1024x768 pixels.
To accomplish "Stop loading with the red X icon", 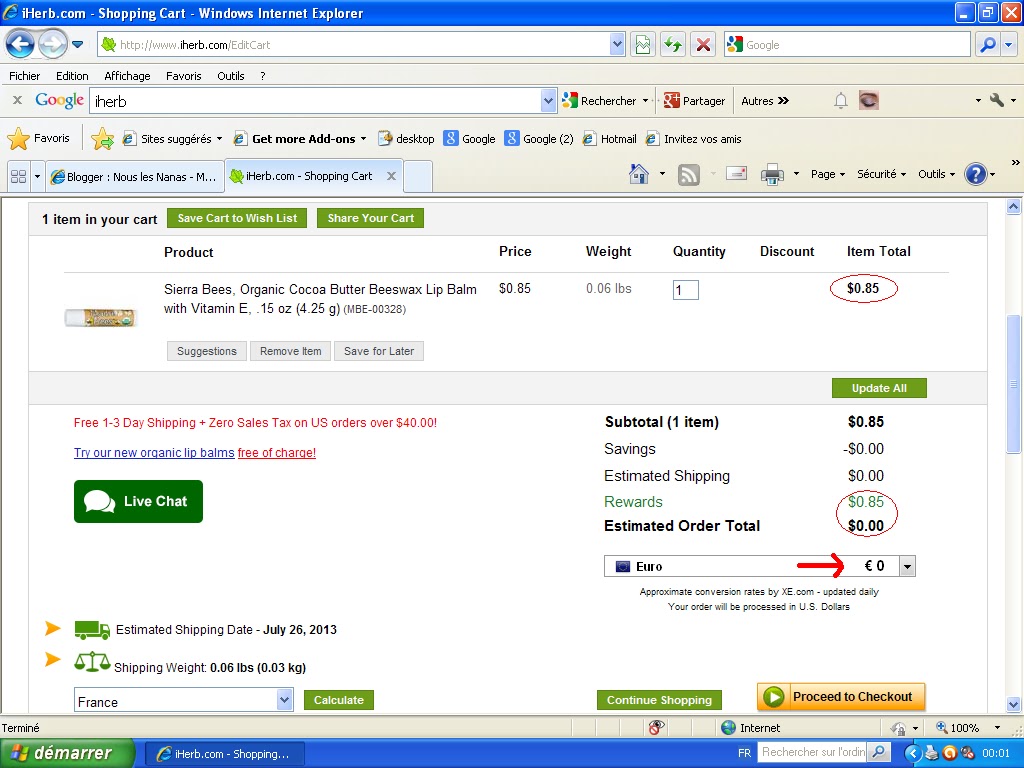I will point(703,44).
